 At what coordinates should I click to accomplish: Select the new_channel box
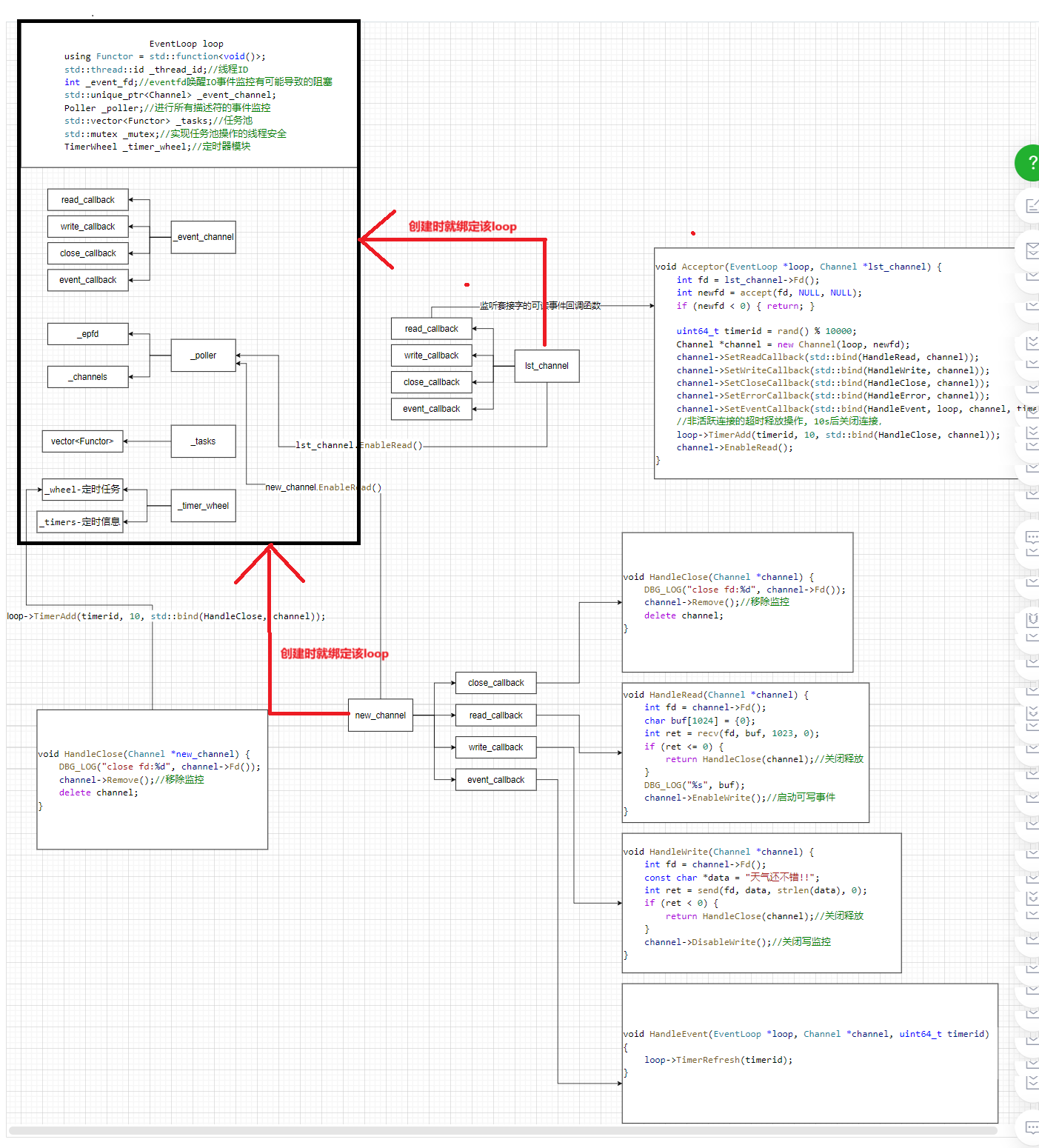point(381,715)
